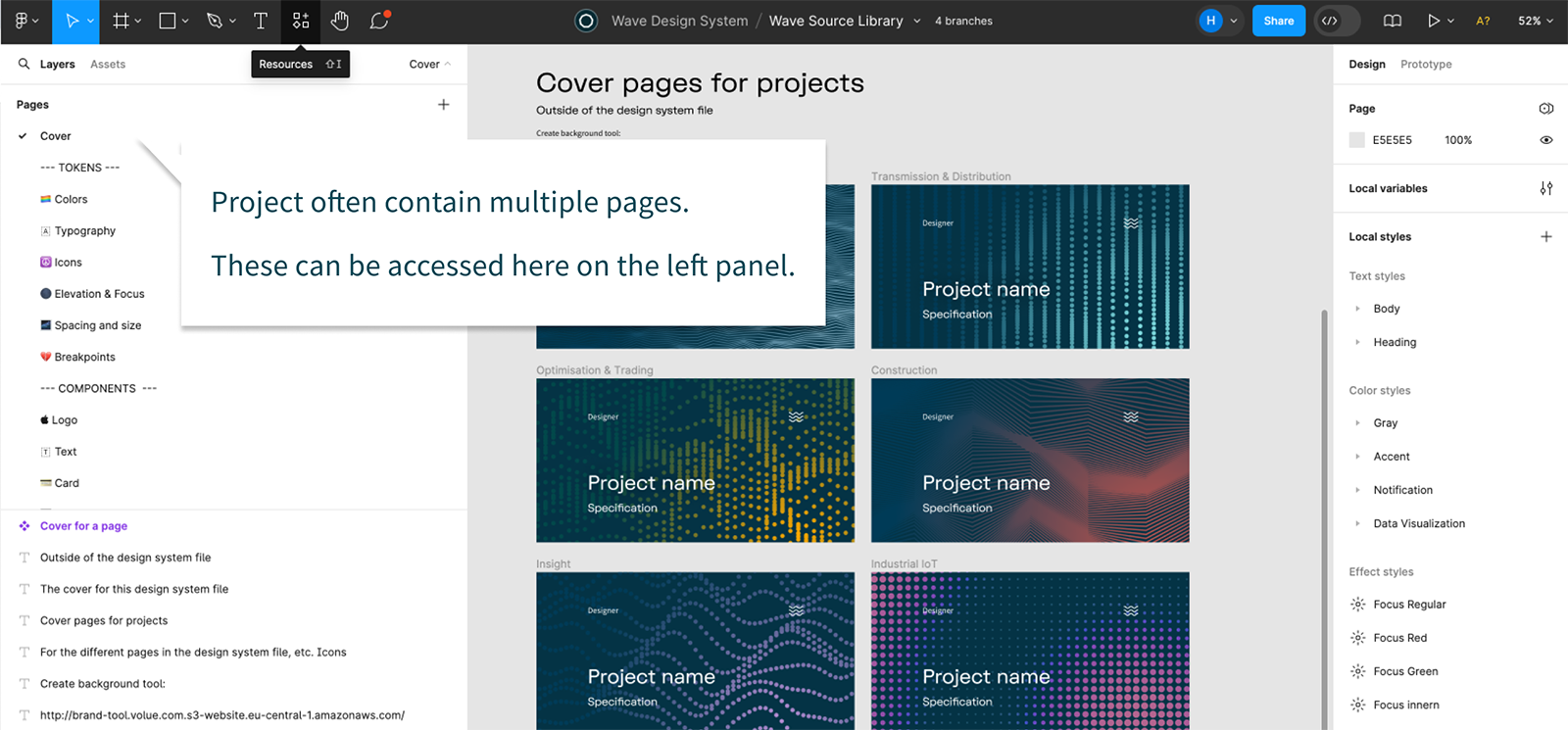Image resolution: width=1568 pixels, height=730 pixels.
Task: Open Local variables settings icon
Action: [x=1545, y=188]
